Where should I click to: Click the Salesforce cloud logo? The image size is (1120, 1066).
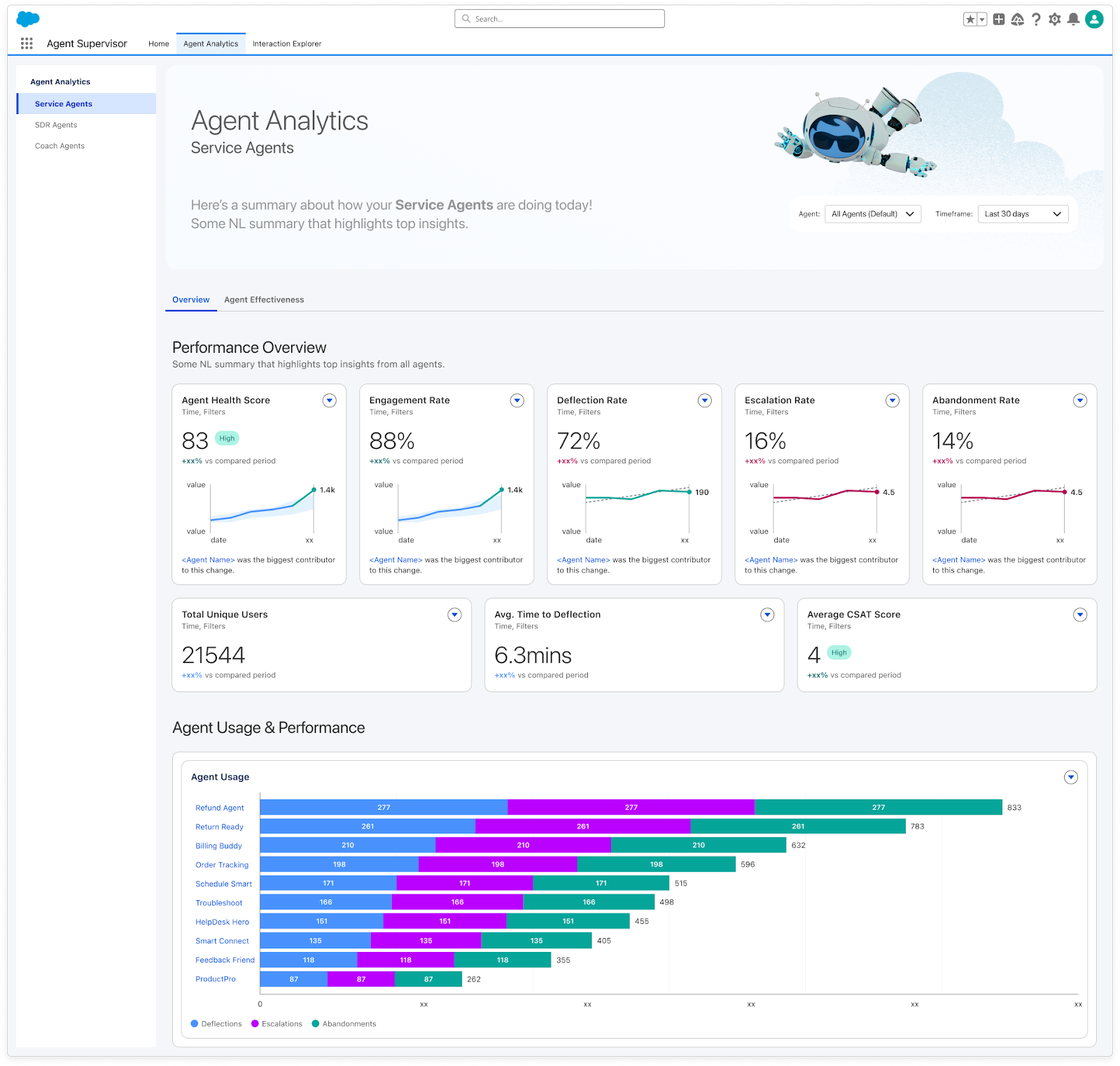[28, 19]
